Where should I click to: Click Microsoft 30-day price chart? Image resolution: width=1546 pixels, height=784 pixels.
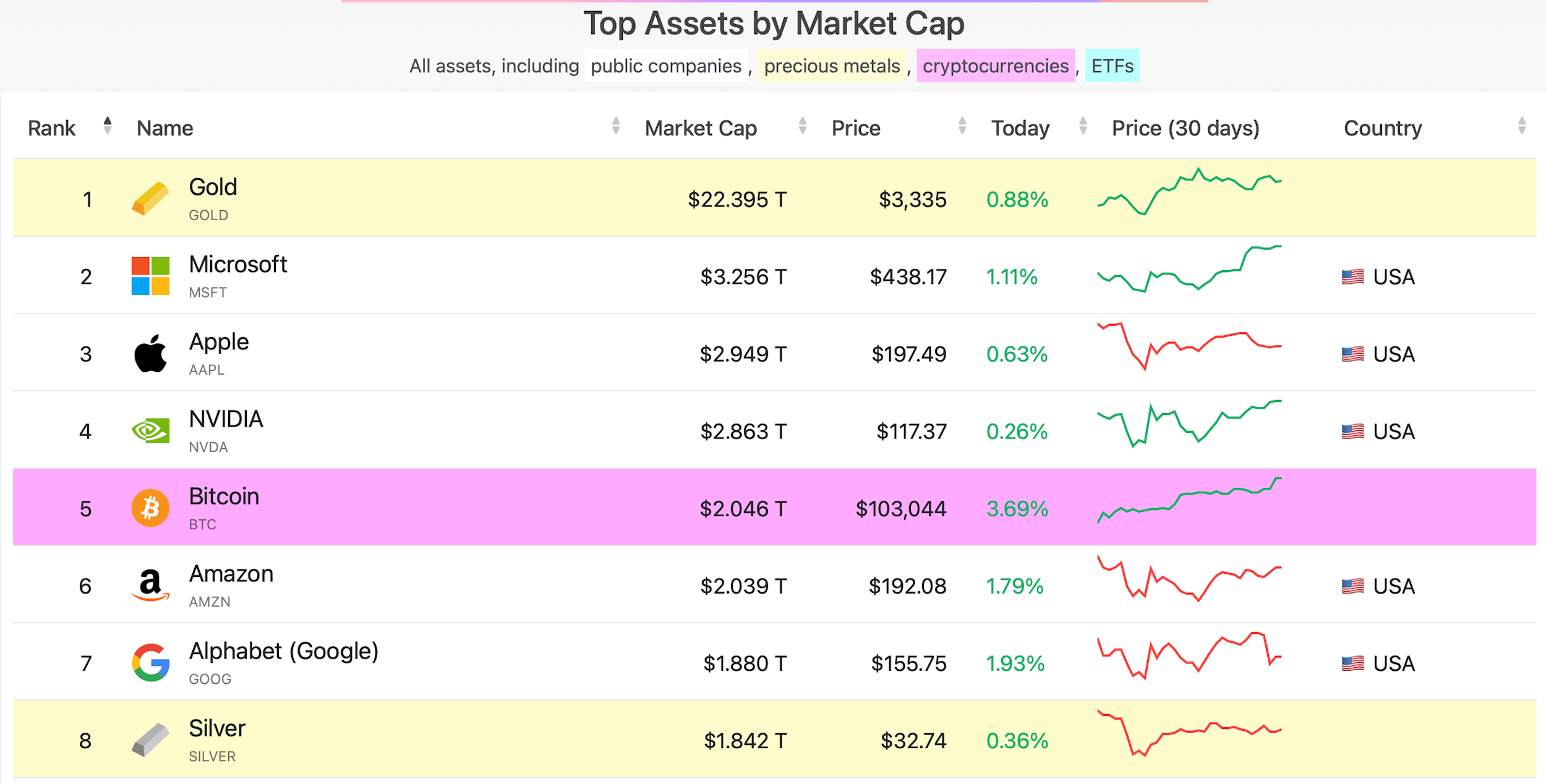[1189, 269]
